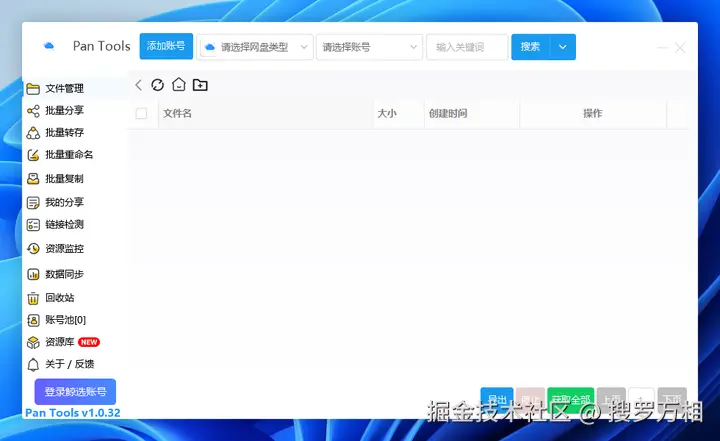Create a new folder with the folder-plus icon
Image resolution: width=720 pixels, height=441 pixels.
pyautogui.click(x=200, y=85)
